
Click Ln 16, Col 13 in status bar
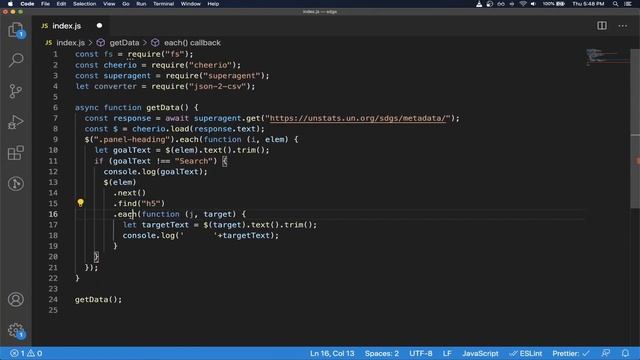(332, 353)
